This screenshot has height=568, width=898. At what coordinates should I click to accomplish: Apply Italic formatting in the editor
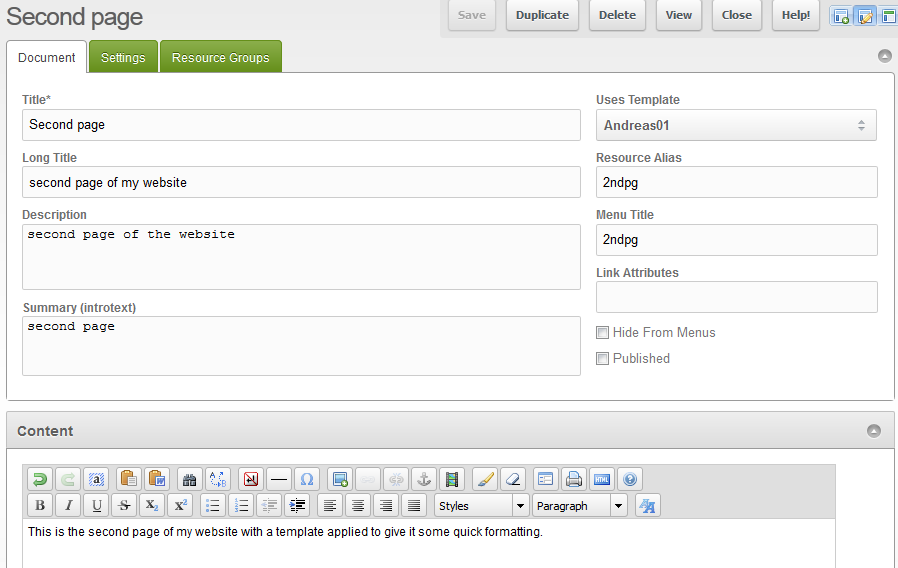[68, 506]
